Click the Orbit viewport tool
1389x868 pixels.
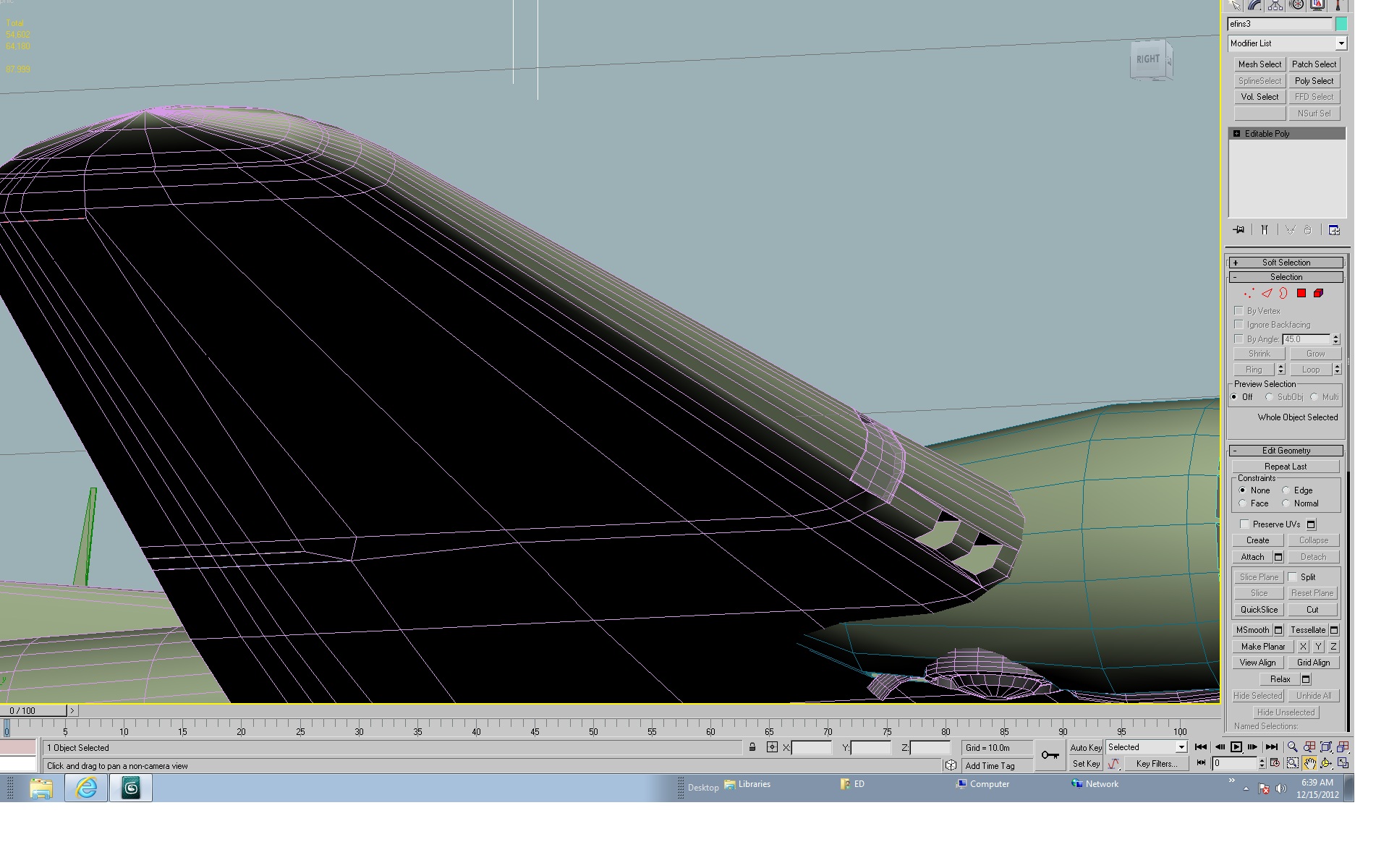pyautogui.click(x=1326, y=764)
